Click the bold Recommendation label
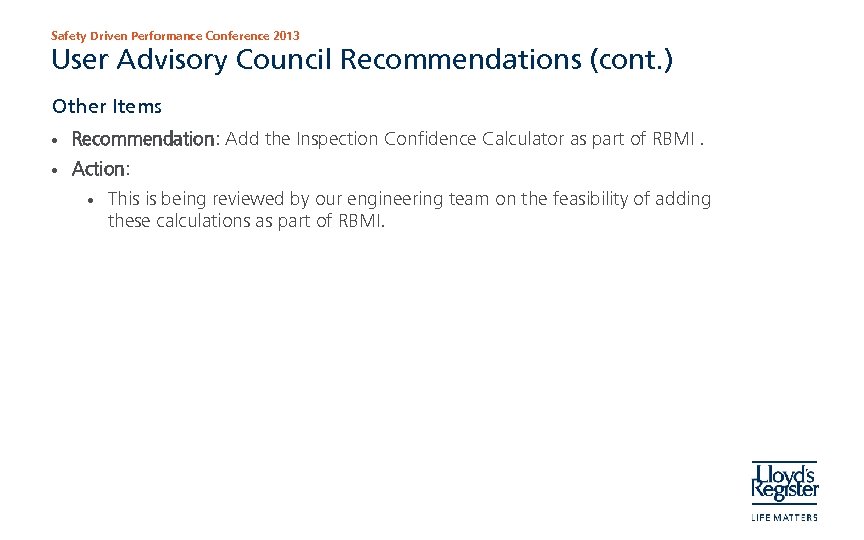The height and width of the screenshot is (540, 864). tap(144, 139)
